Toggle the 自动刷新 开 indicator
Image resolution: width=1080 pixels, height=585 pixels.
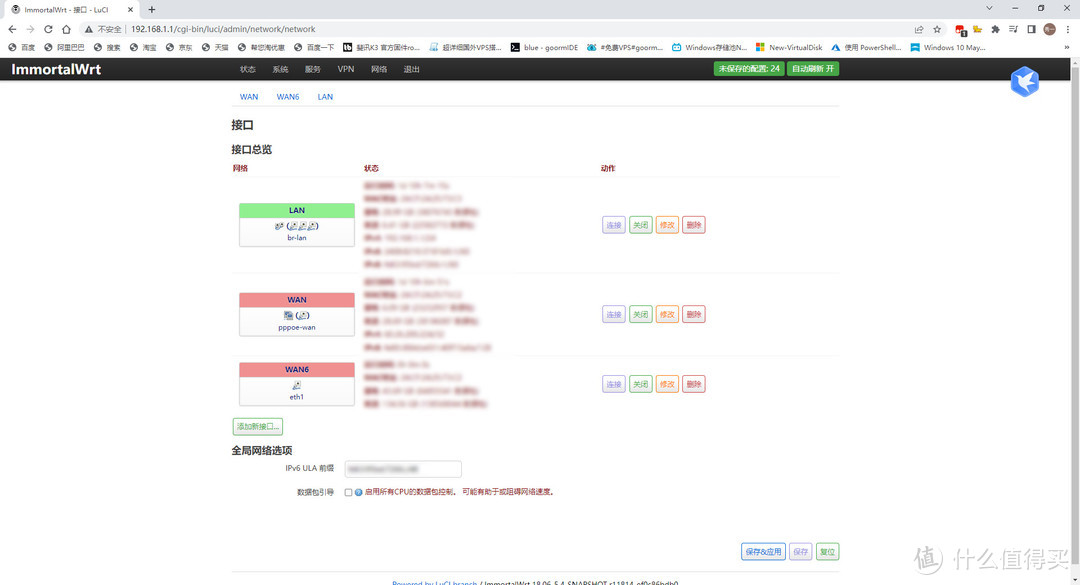pyautogui.click(x=813, y=69)
